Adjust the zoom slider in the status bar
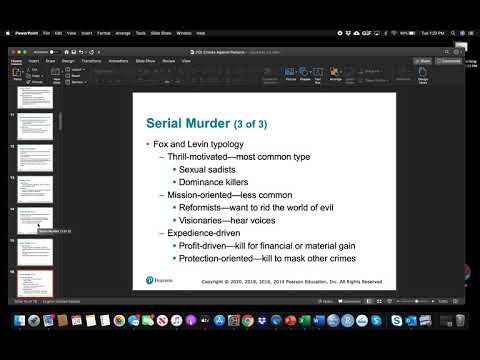Viewport: 480px width, 360px height. [415, 301]
